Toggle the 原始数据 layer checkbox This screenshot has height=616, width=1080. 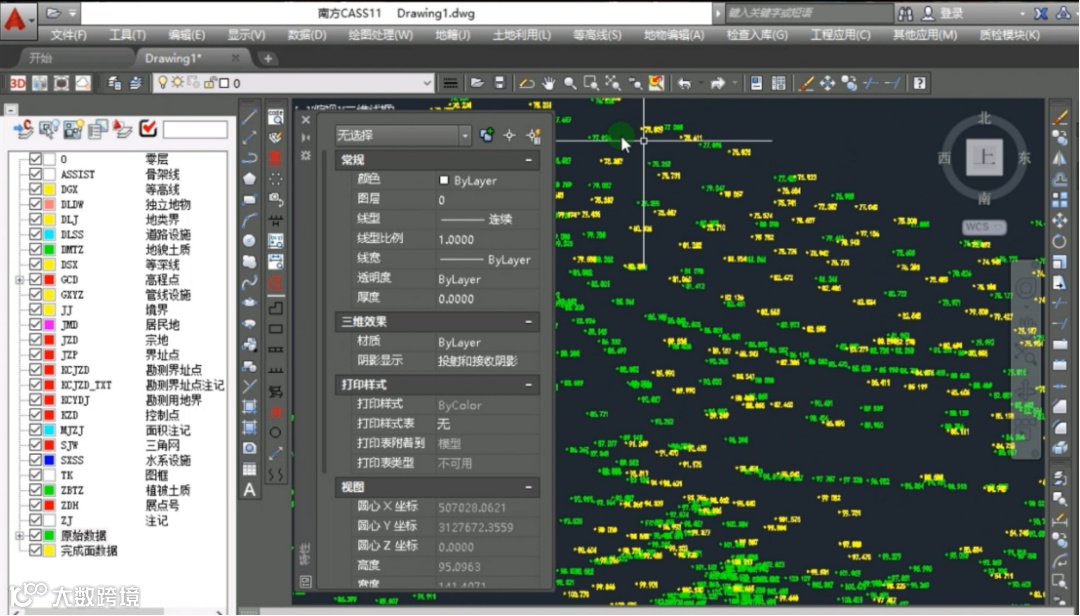[x=35, y=535]
